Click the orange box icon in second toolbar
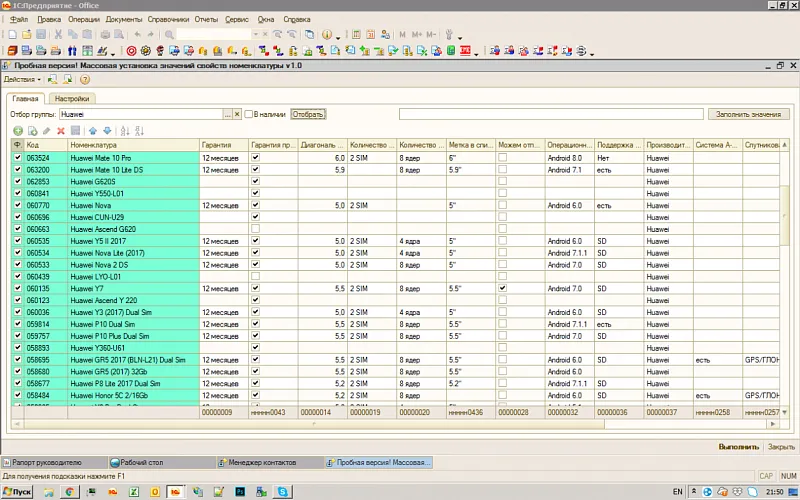This screenshot has height=500, width=800. click(12, 51)
